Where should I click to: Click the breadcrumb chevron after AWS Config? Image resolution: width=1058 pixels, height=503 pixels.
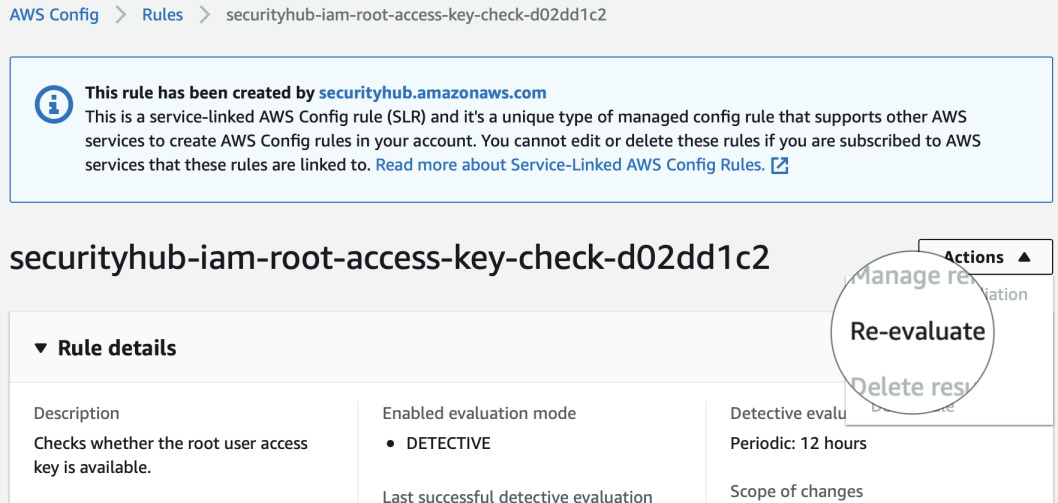click(120, 16)
